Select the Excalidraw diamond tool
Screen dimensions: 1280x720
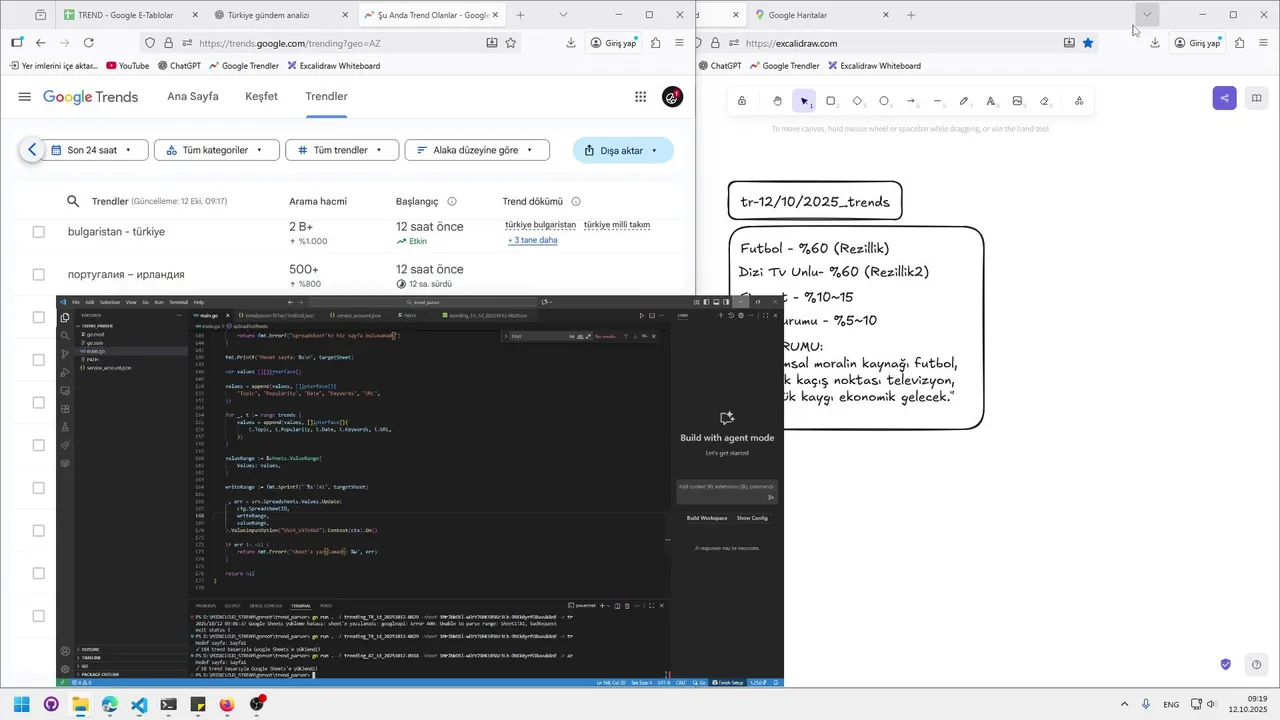[x=858, y=101]
